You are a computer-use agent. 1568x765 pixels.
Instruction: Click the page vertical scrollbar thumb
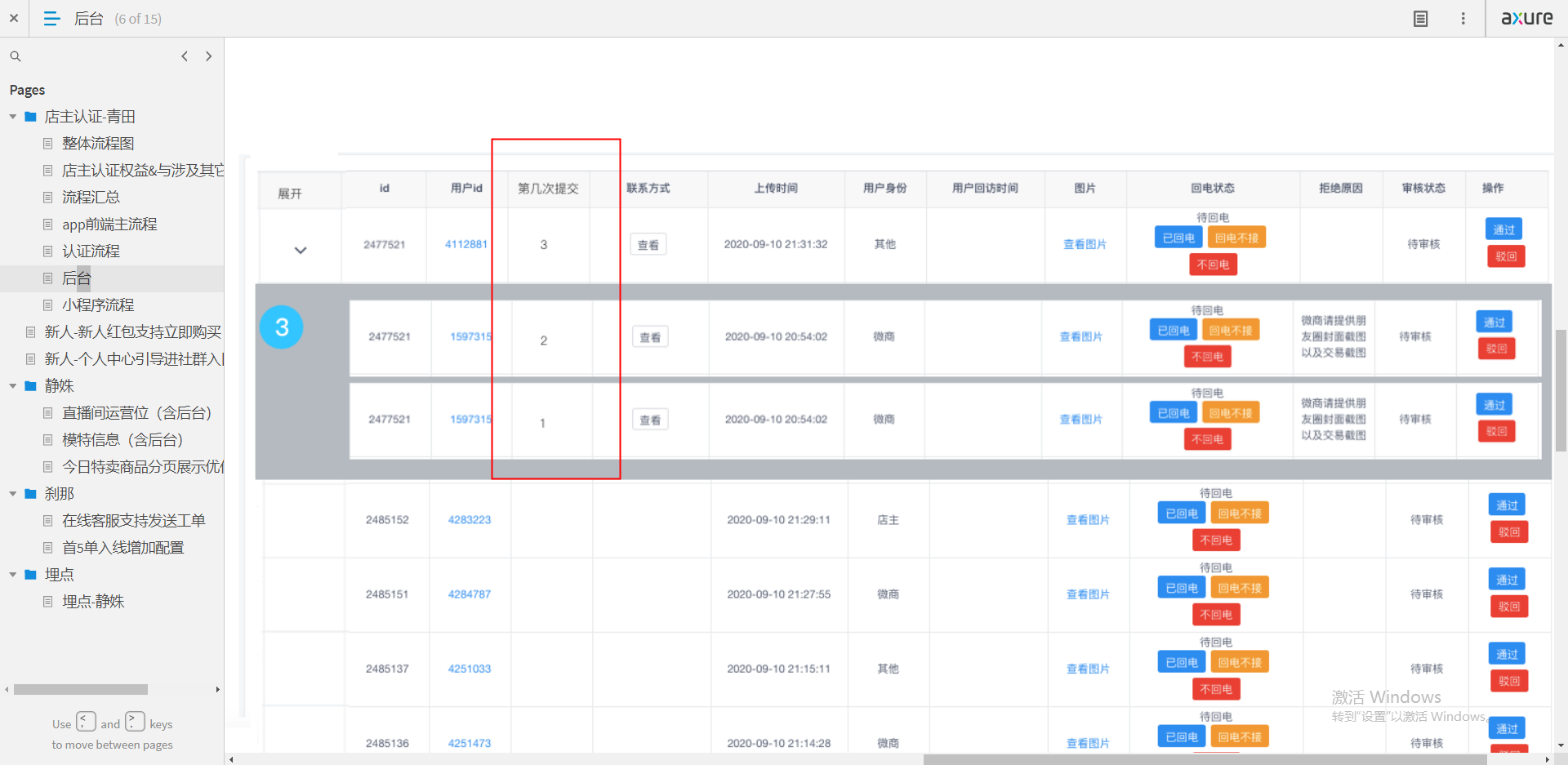click(1561, 390)
